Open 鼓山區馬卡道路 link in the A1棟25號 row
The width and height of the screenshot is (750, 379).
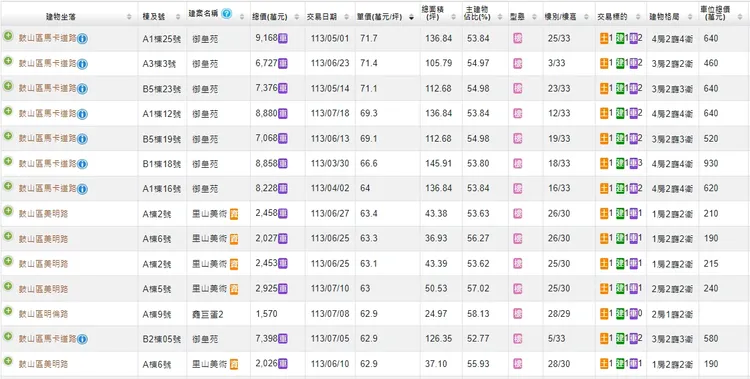coord(47,38)
